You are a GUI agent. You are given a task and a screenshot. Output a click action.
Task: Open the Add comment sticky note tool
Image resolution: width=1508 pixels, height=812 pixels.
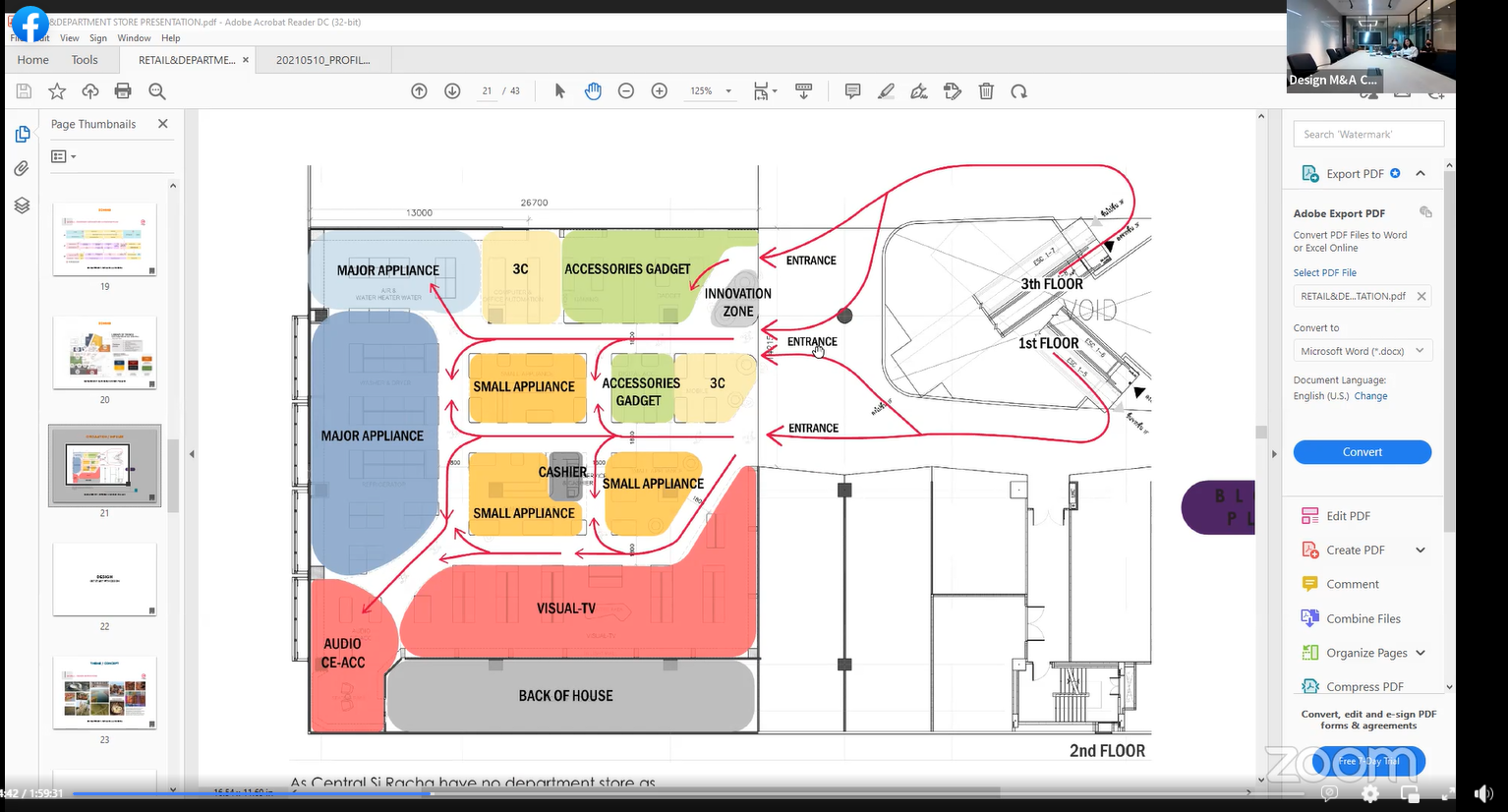852,91
